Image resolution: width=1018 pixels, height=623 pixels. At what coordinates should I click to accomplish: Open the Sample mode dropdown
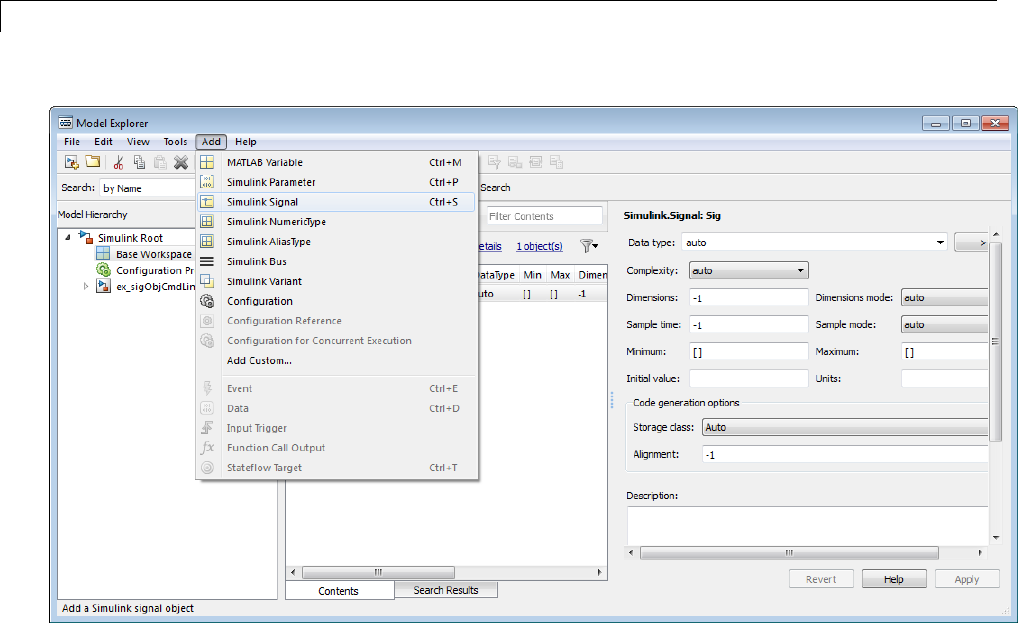click(x=945, y=324)
